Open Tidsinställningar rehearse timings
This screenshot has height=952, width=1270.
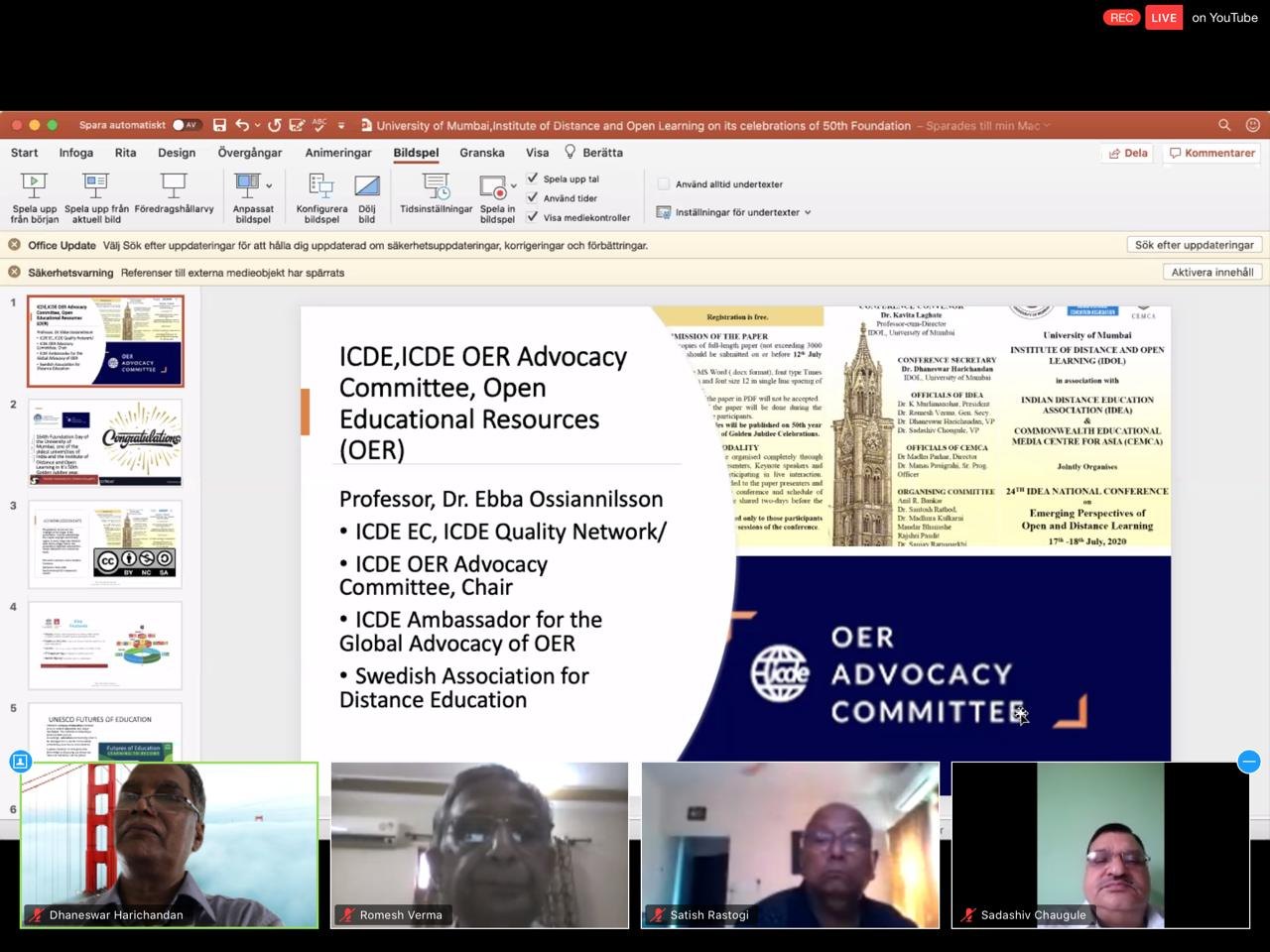pyautogui.click(x=436, y=186)
